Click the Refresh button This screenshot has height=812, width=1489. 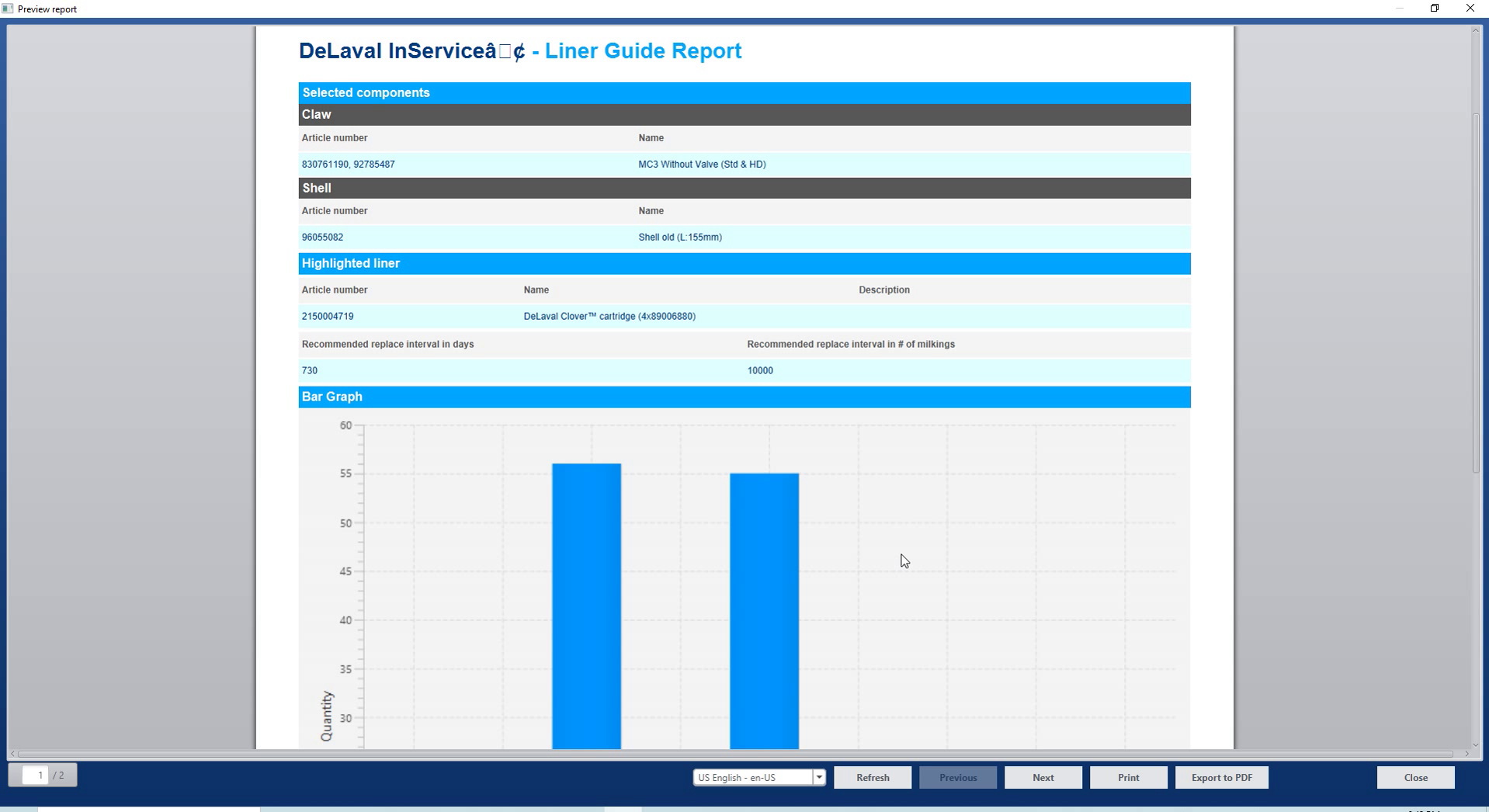[873, 777]
